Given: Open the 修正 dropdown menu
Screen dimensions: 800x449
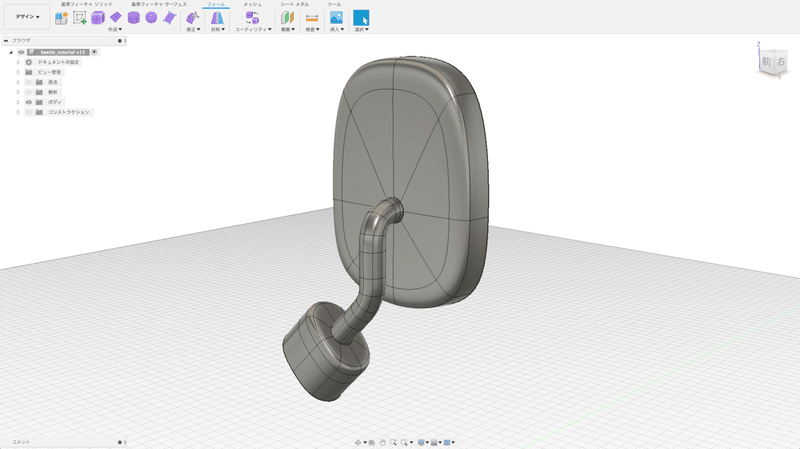Looking at the screenshot, I should [x=193, y=30].
